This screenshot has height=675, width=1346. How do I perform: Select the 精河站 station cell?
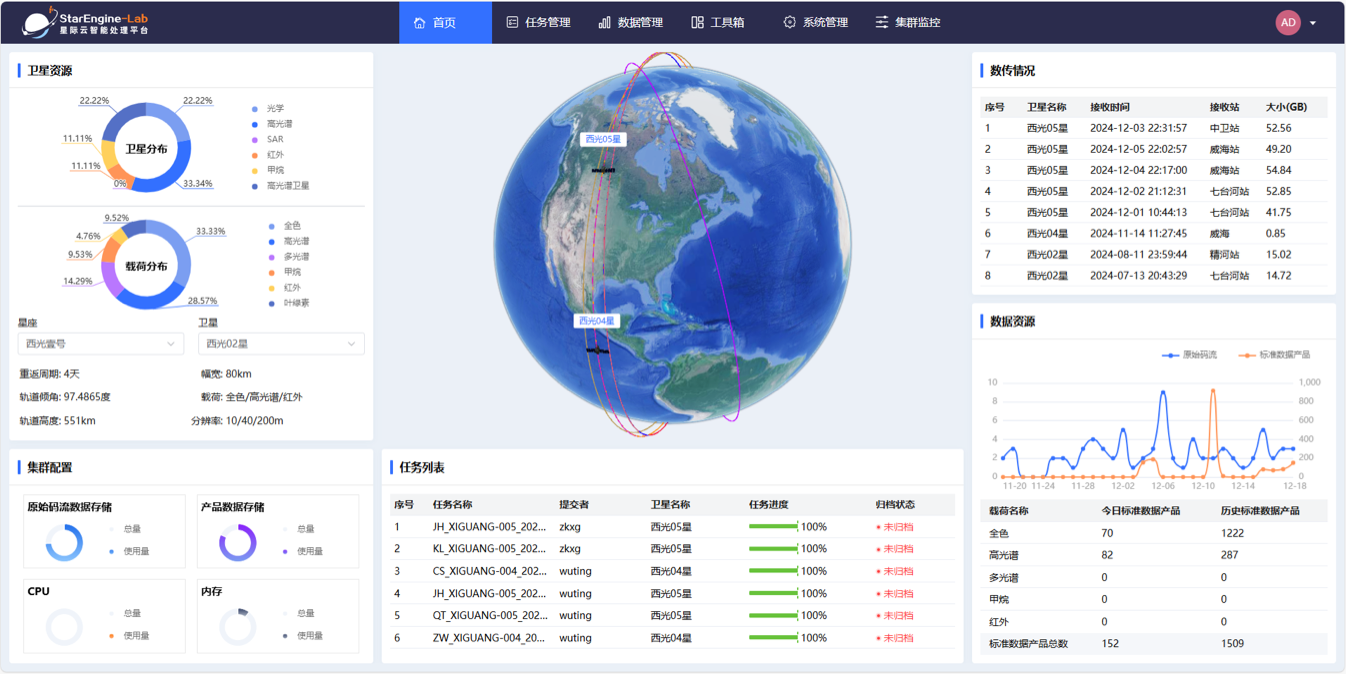1224,254
